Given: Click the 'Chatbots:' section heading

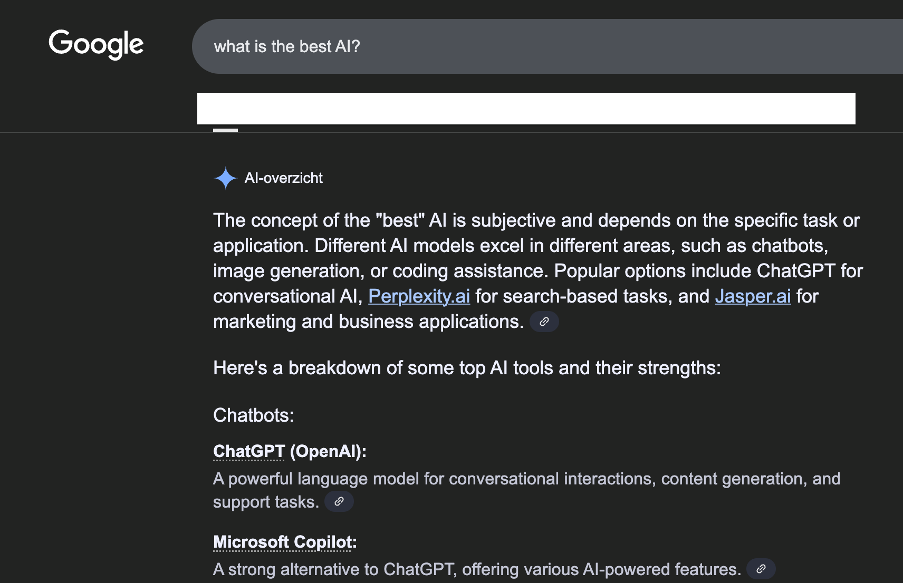Looking at the screenshot, I should point(253,415).
